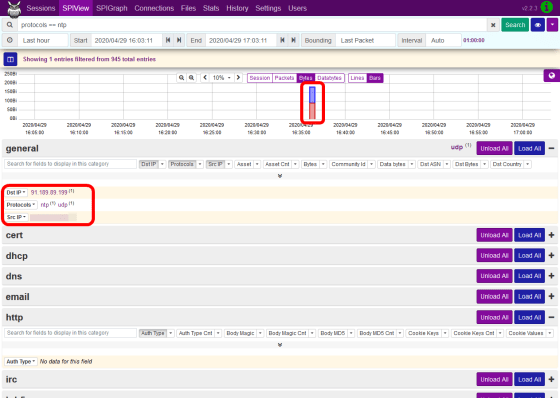Toggle Protocols field in general
Screen dimensions: 560x398
click(x=182, y=164)
